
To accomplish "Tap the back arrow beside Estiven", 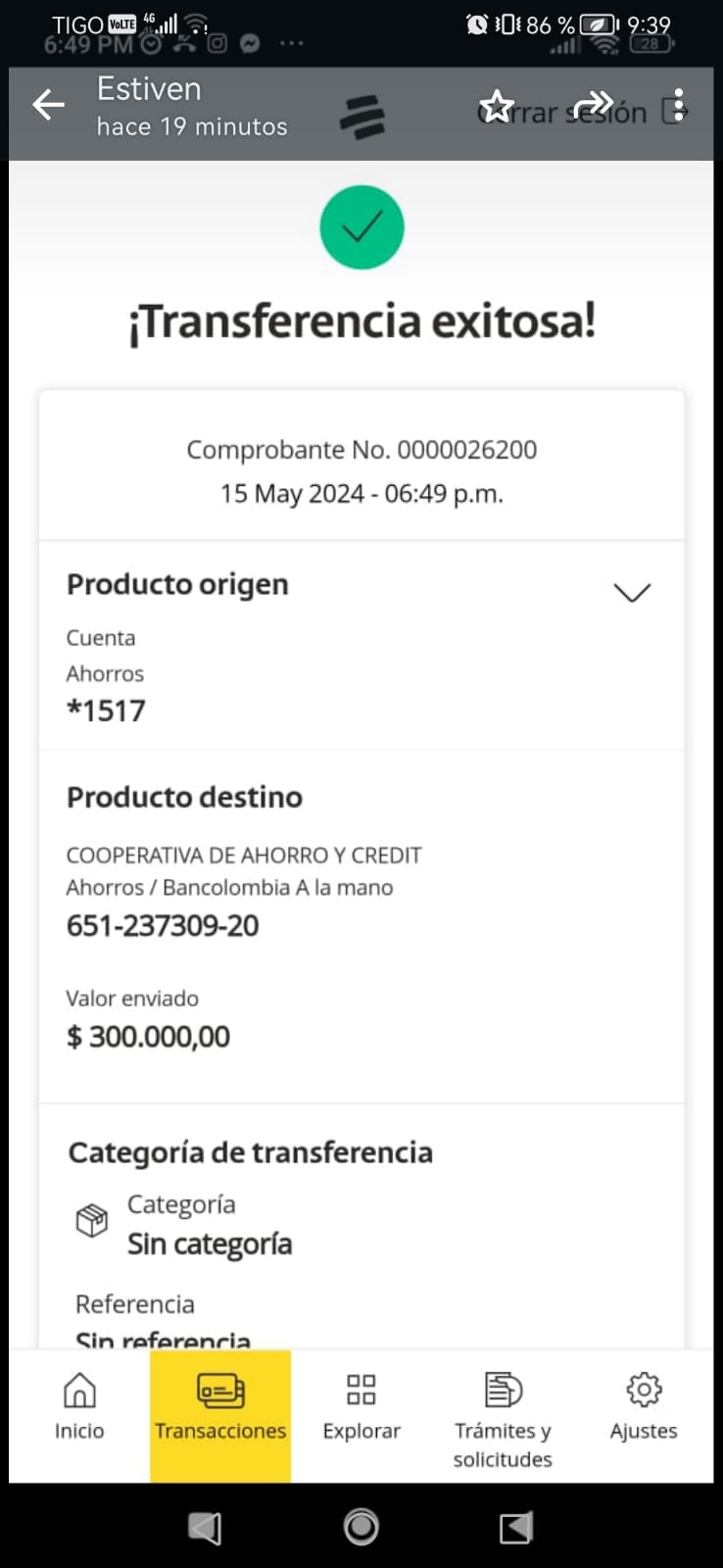I will (48, 105).
